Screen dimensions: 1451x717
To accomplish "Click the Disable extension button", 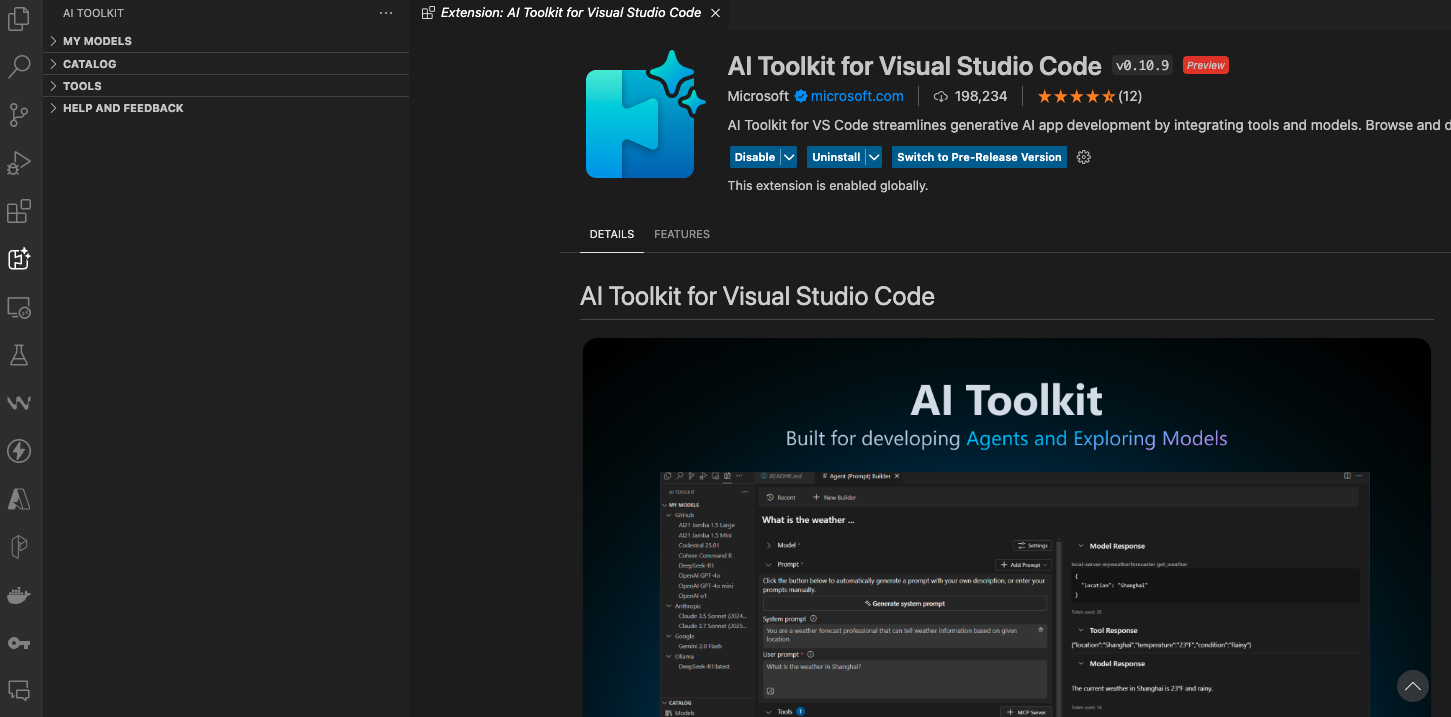I will pyautogui.click(x=755, y=157).
